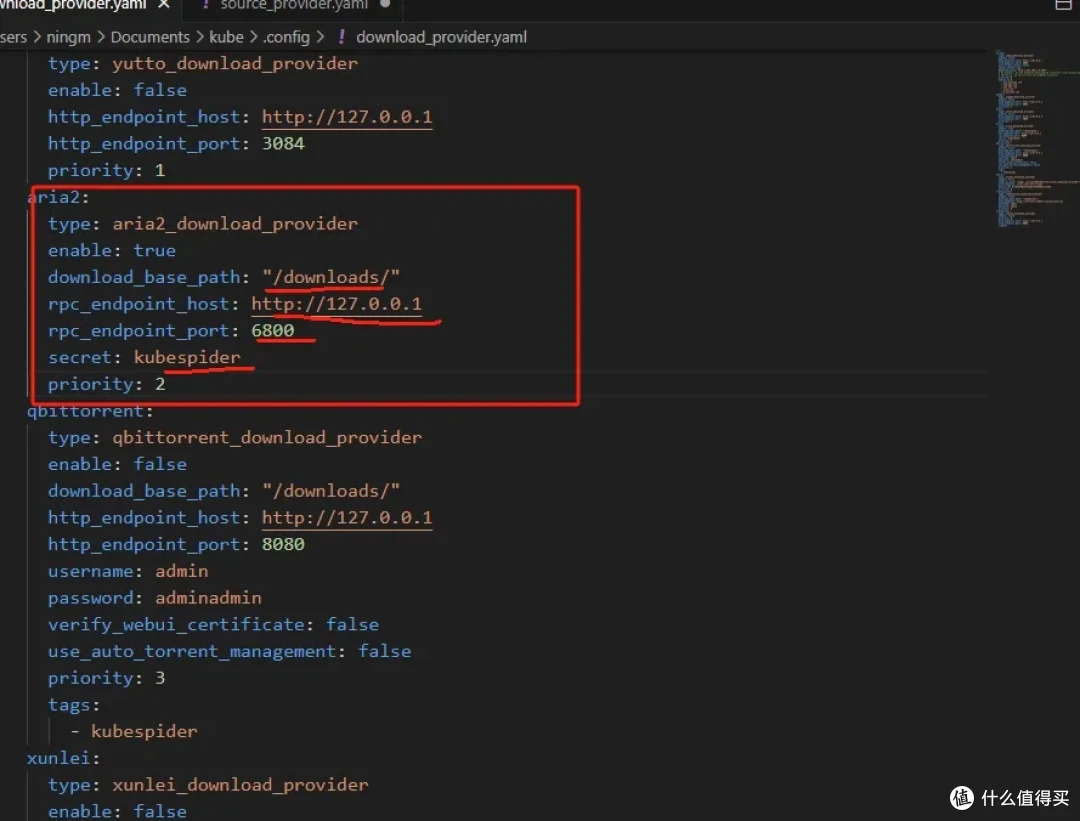Click the YAML icon on source_provider.yaml tab
Screen dimensions: 1080x821
205,5
